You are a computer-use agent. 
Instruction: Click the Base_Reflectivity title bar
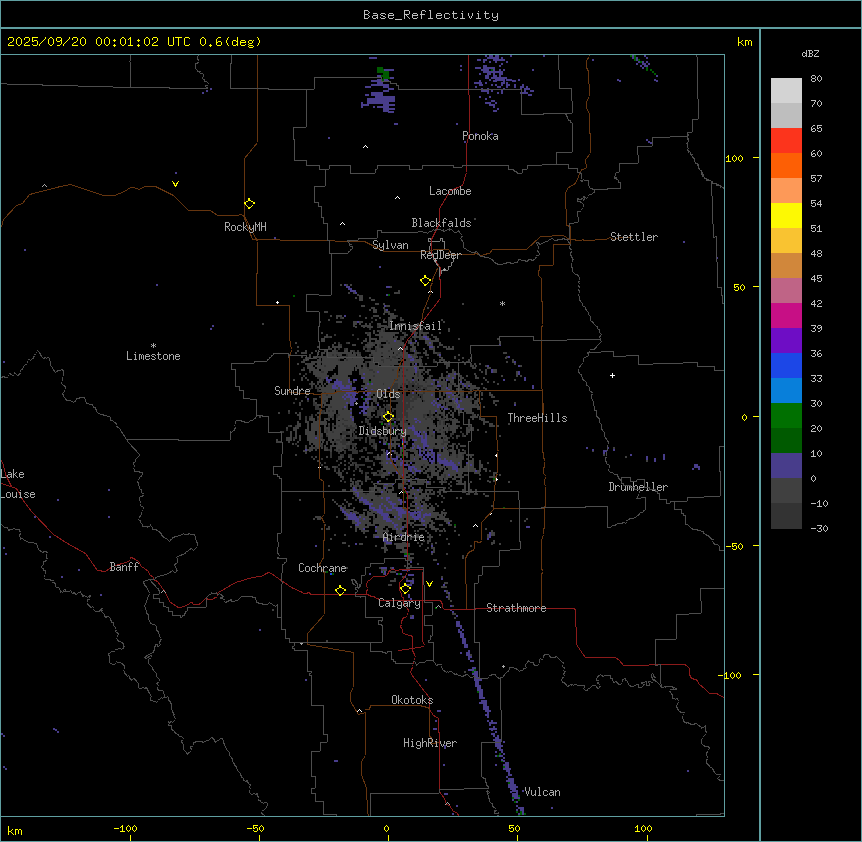(430, 15)
